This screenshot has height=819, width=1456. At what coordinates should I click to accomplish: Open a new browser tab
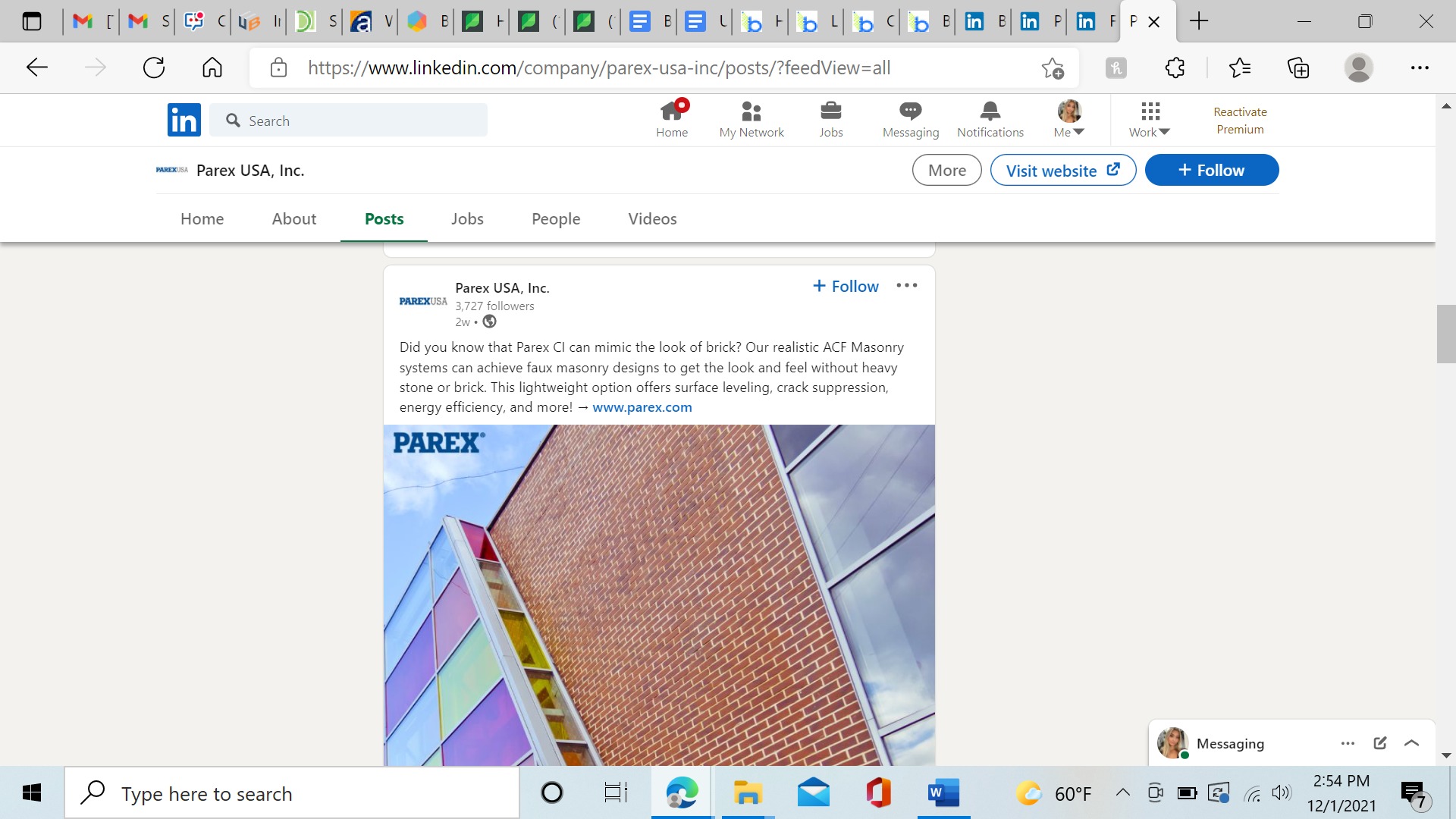(x=1199, y=21)
